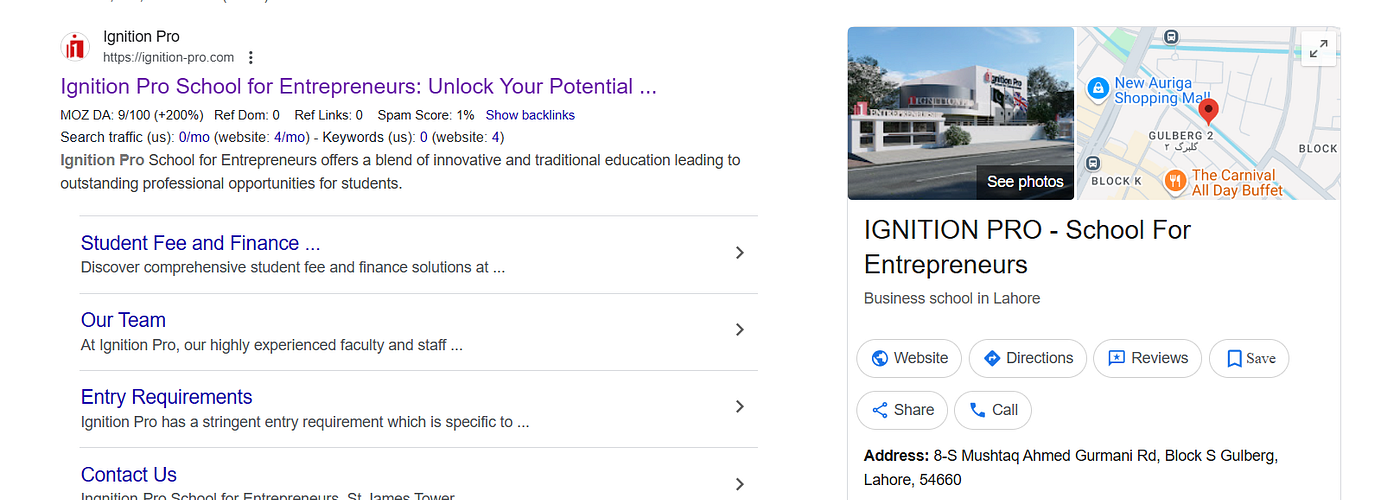Expand the Our Team result chevron
This screenshot has height=500, width=1400.
(739, 330)
